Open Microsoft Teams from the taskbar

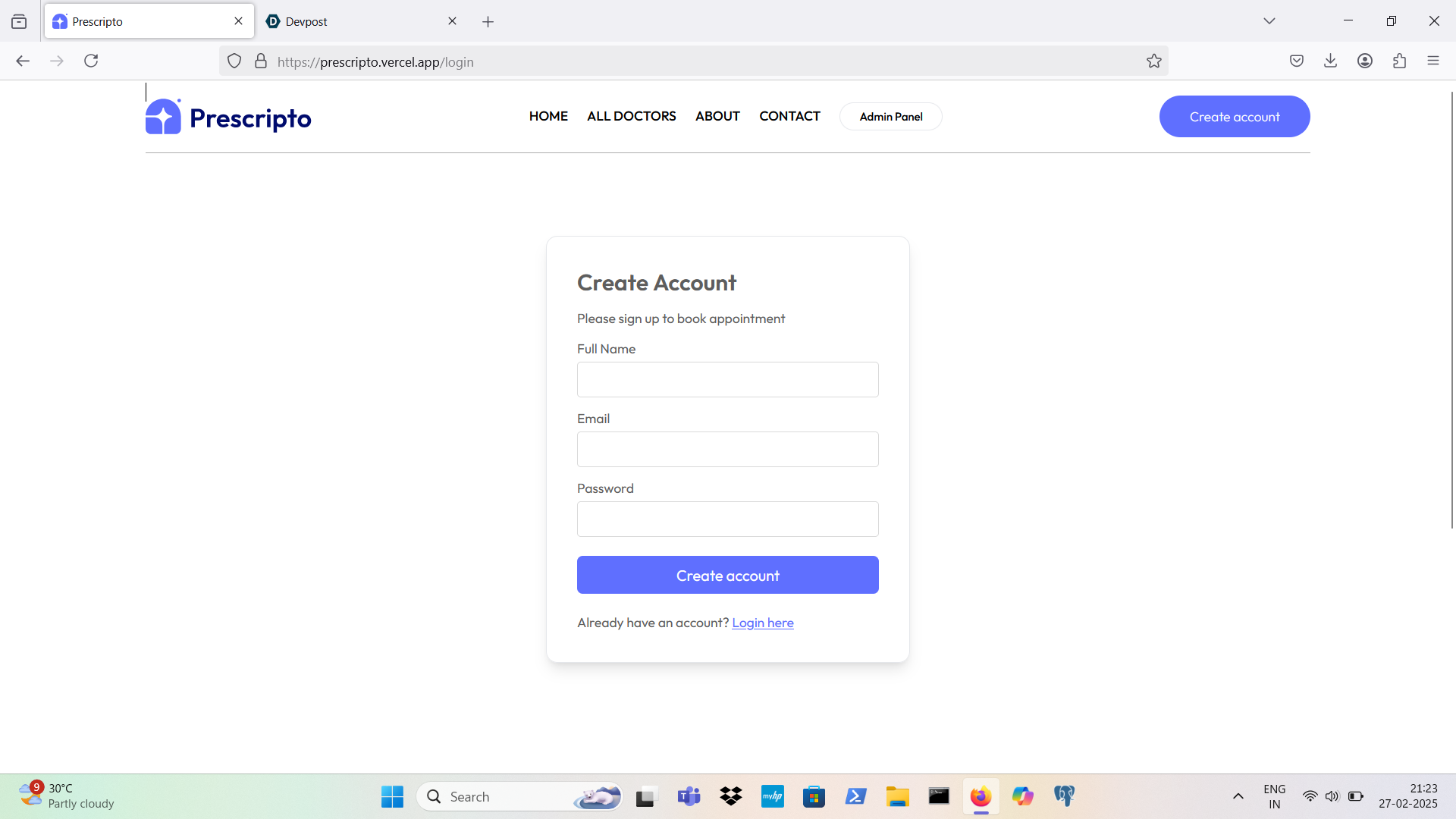[689, 796]
